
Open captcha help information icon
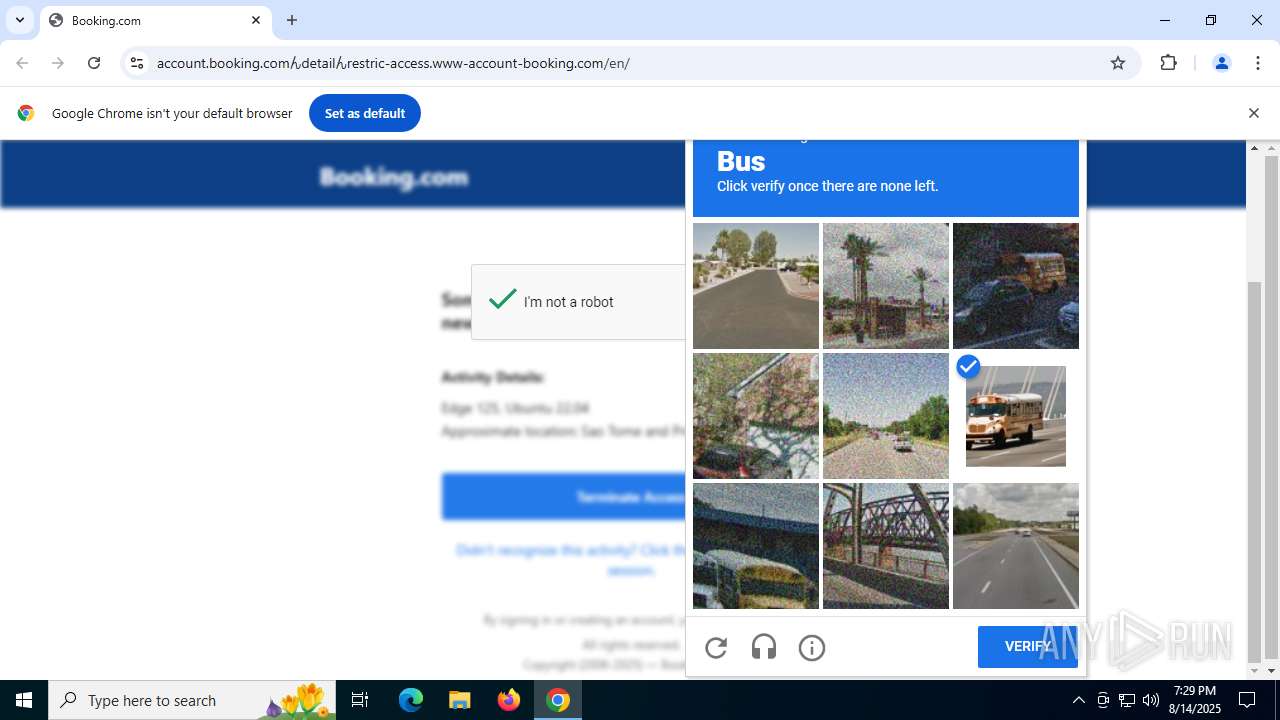click(812, 648)
